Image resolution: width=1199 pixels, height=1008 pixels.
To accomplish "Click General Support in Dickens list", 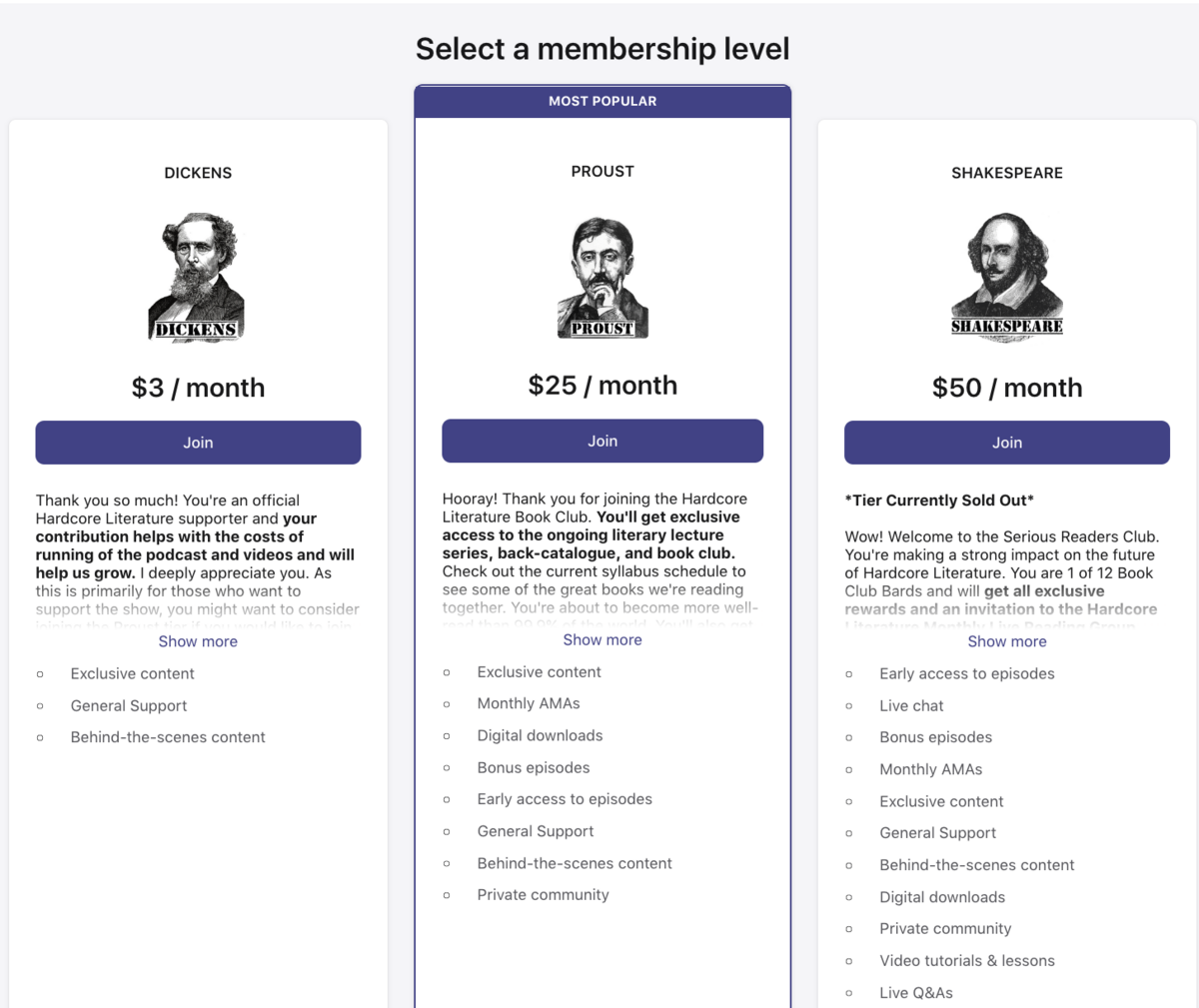I will pos(129,705).
